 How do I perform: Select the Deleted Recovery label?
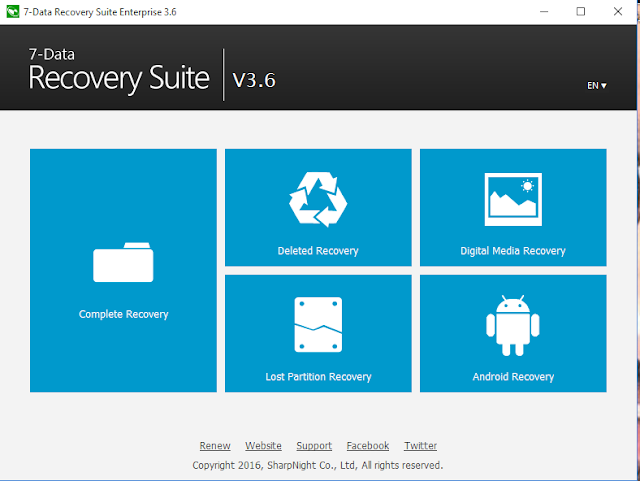[318, 251]
